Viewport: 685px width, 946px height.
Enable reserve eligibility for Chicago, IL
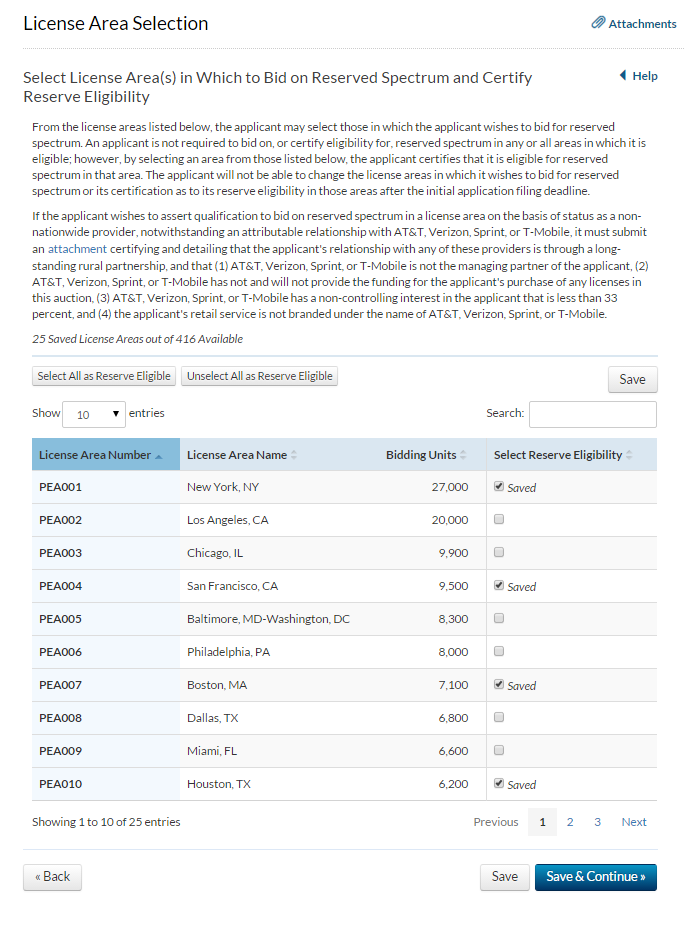(x=499, y=553)
